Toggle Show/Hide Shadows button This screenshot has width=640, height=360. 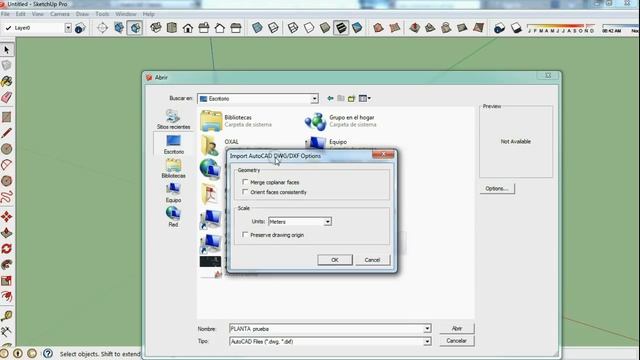coord(516,28)
